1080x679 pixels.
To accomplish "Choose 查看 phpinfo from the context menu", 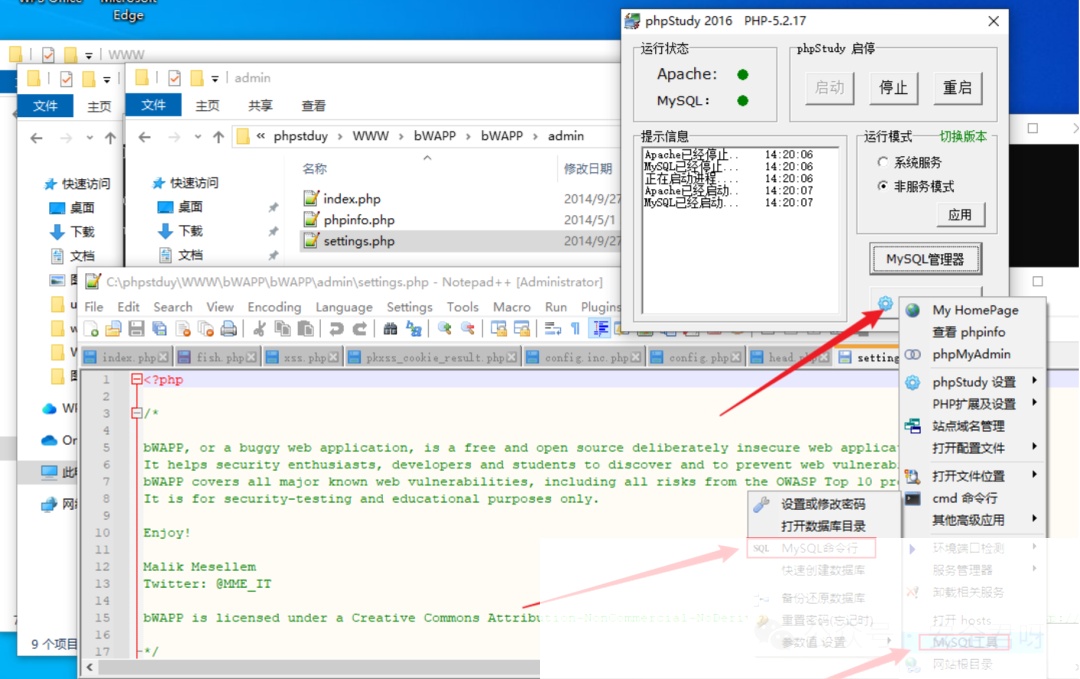I will coord(968,332).
